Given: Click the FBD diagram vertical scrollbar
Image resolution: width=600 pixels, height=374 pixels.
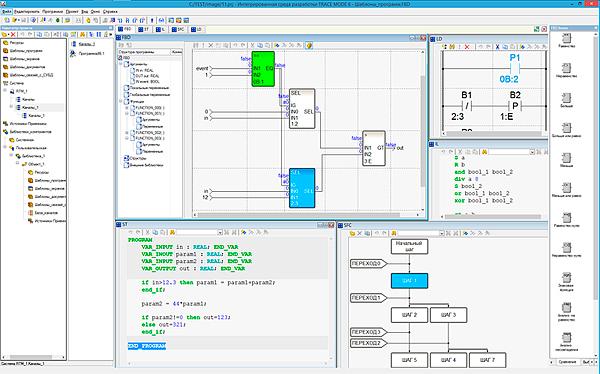Looking at the screenshot, I should 423,130.
